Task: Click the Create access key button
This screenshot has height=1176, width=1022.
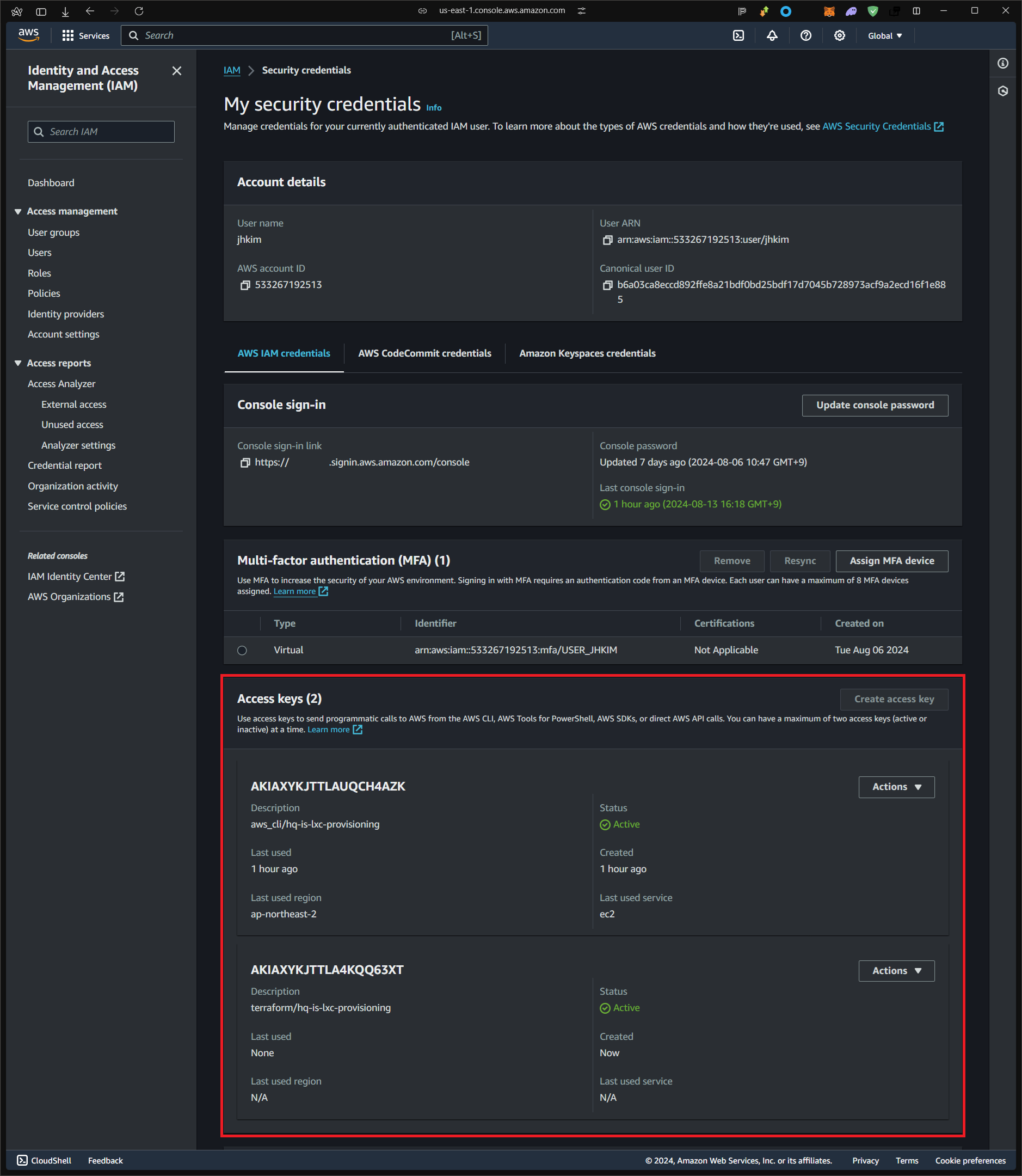Action: (893, 699)
